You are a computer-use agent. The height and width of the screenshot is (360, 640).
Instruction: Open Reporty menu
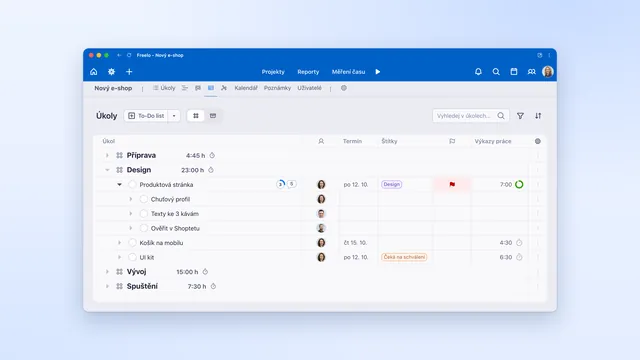[308, 72]
